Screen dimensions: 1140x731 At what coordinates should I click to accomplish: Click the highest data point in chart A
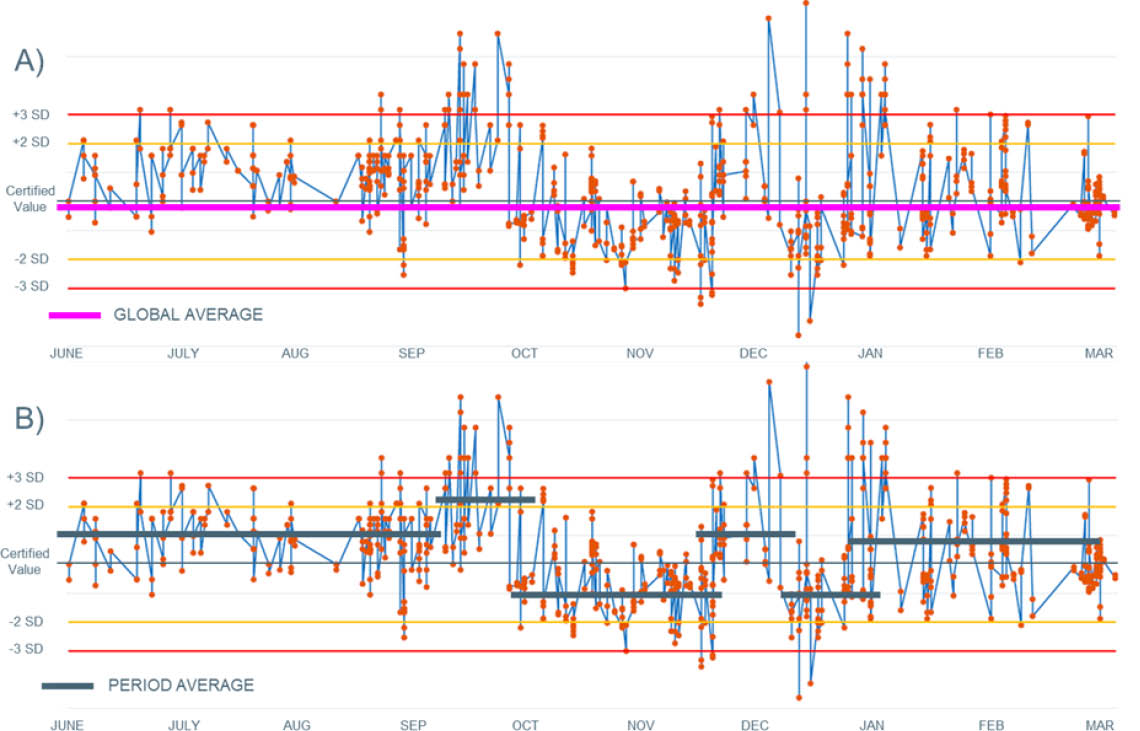[806, 3]
